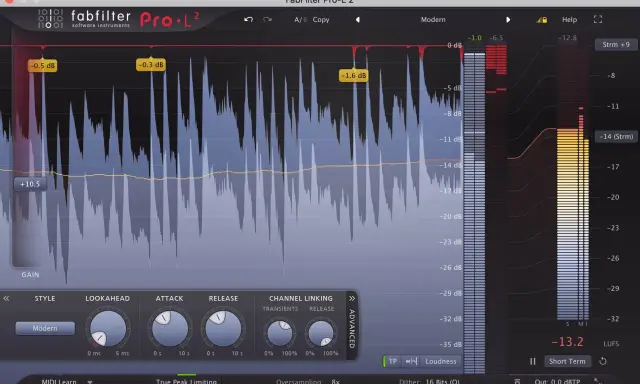Toggle the ADVANCED panel expander
This screenshot has height=384, width=640.
[x=352, y=324]
